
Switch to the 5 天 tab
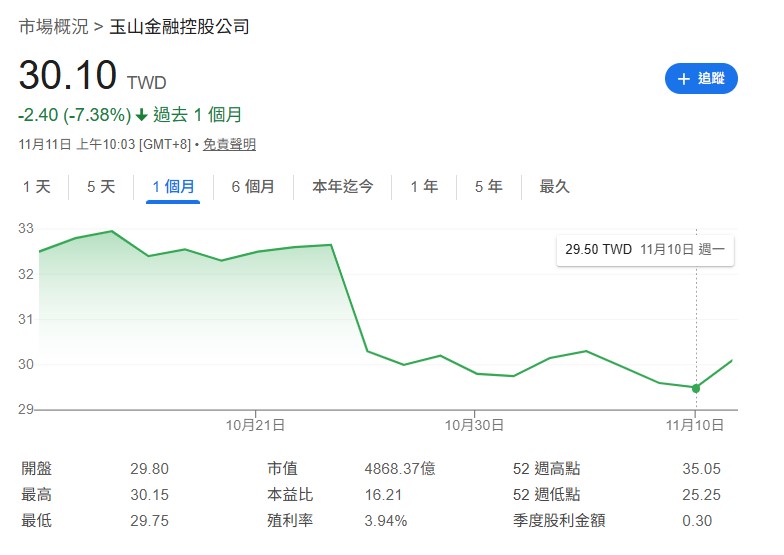point(101,186)
